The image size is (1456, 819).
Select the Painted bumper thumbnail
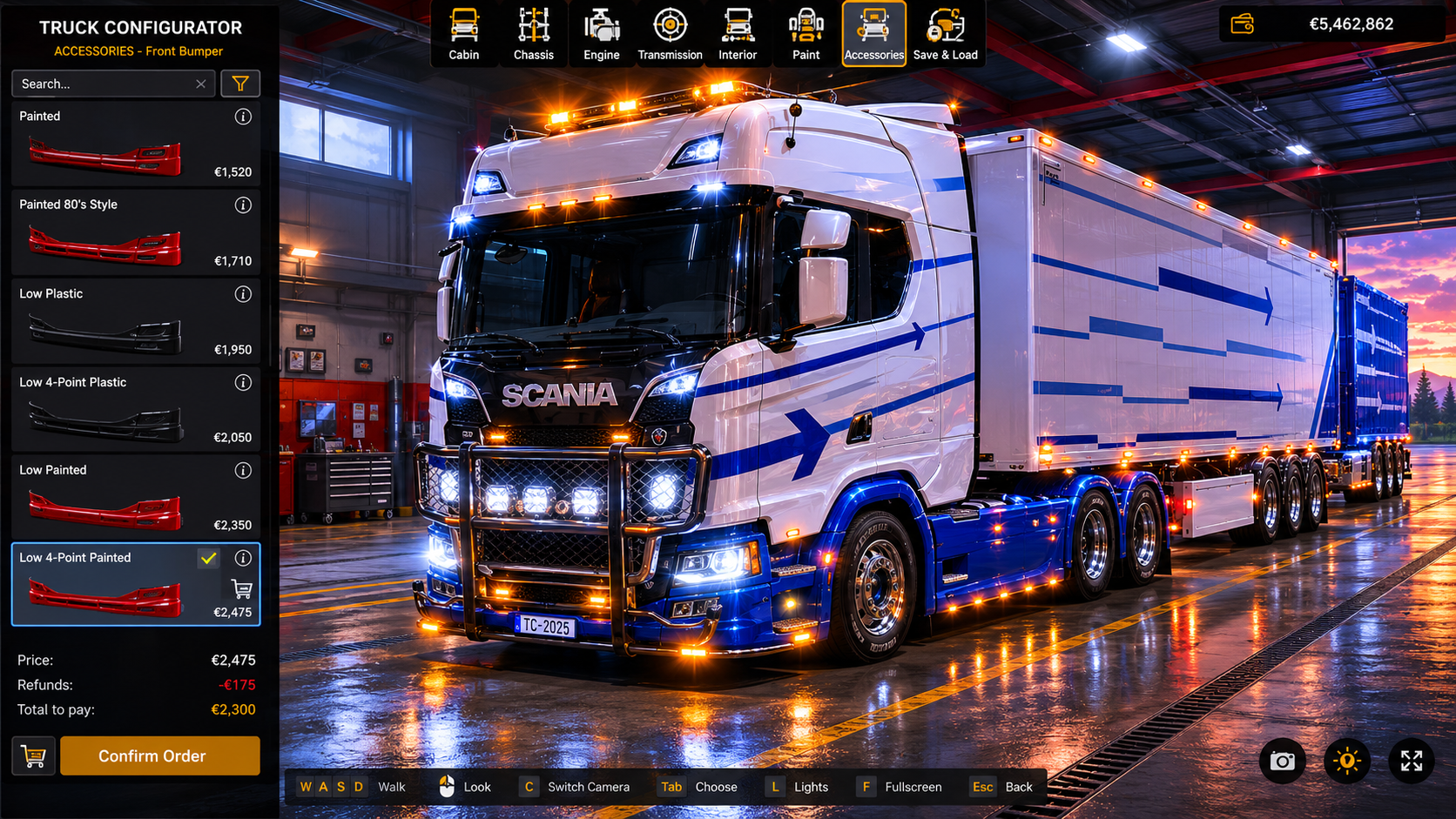(x=105, y=157)
